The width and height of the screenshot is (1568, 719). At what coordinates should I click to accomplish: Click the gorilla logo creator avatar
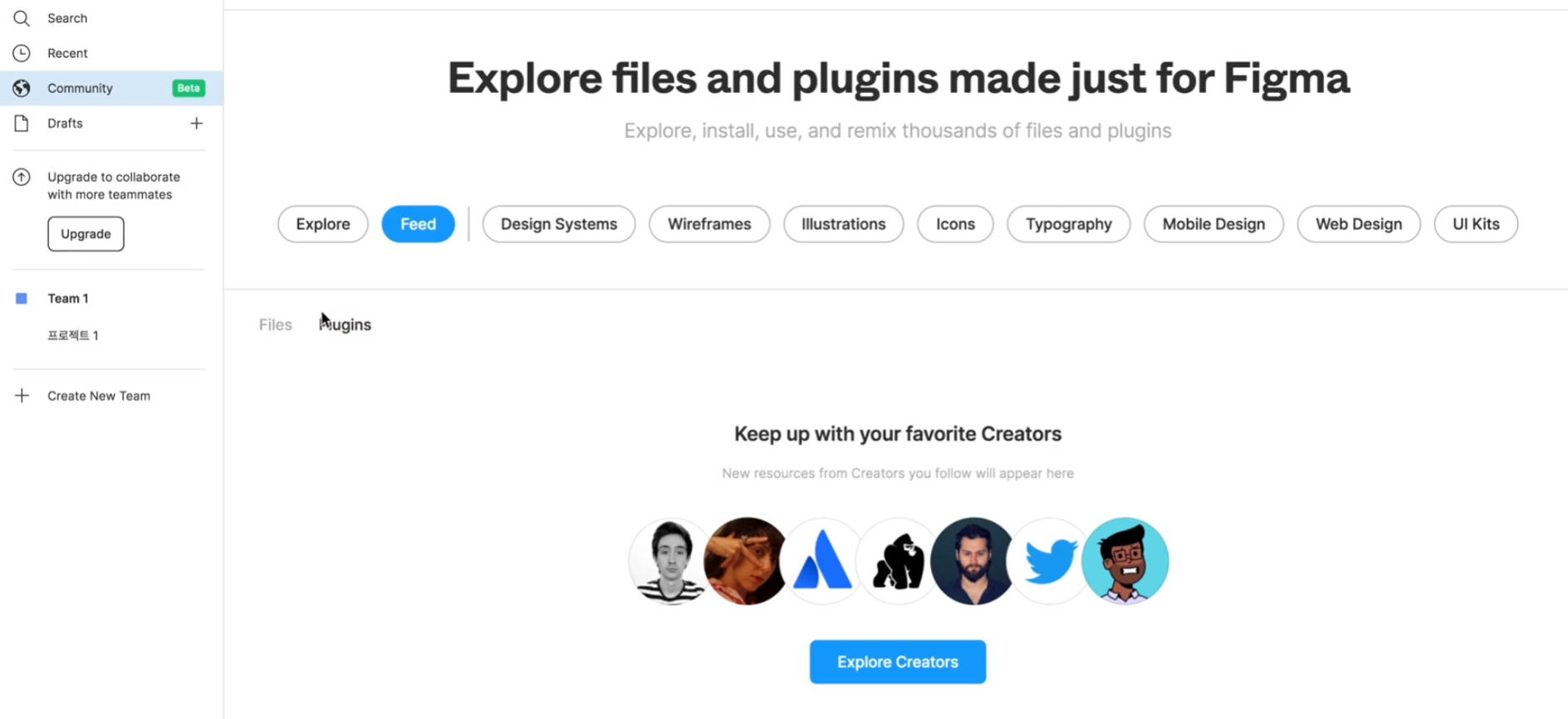click(897, 561)
